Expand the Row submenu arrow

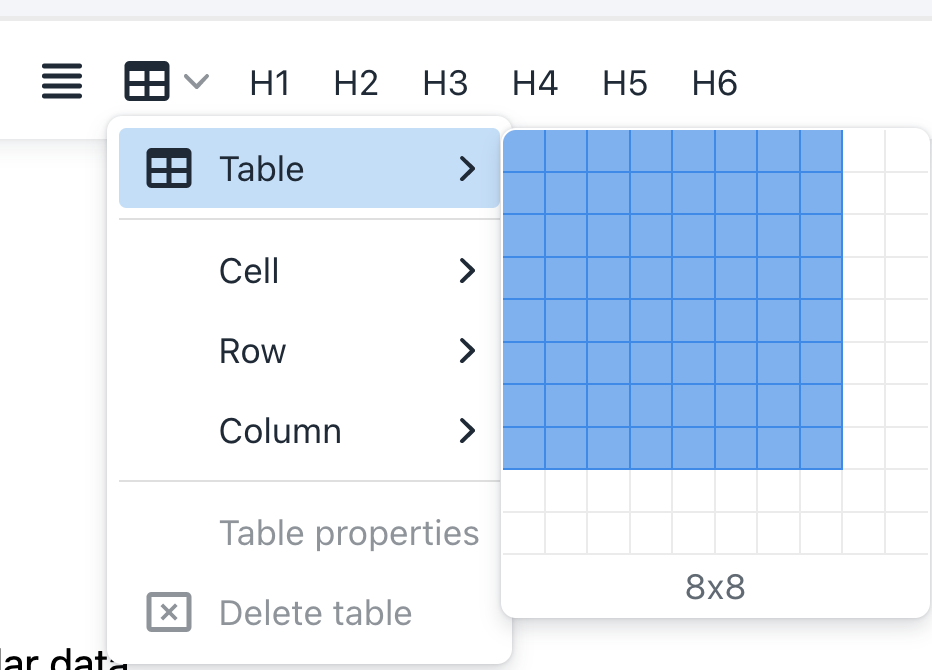pyautogui.click(x=467, y=351)
